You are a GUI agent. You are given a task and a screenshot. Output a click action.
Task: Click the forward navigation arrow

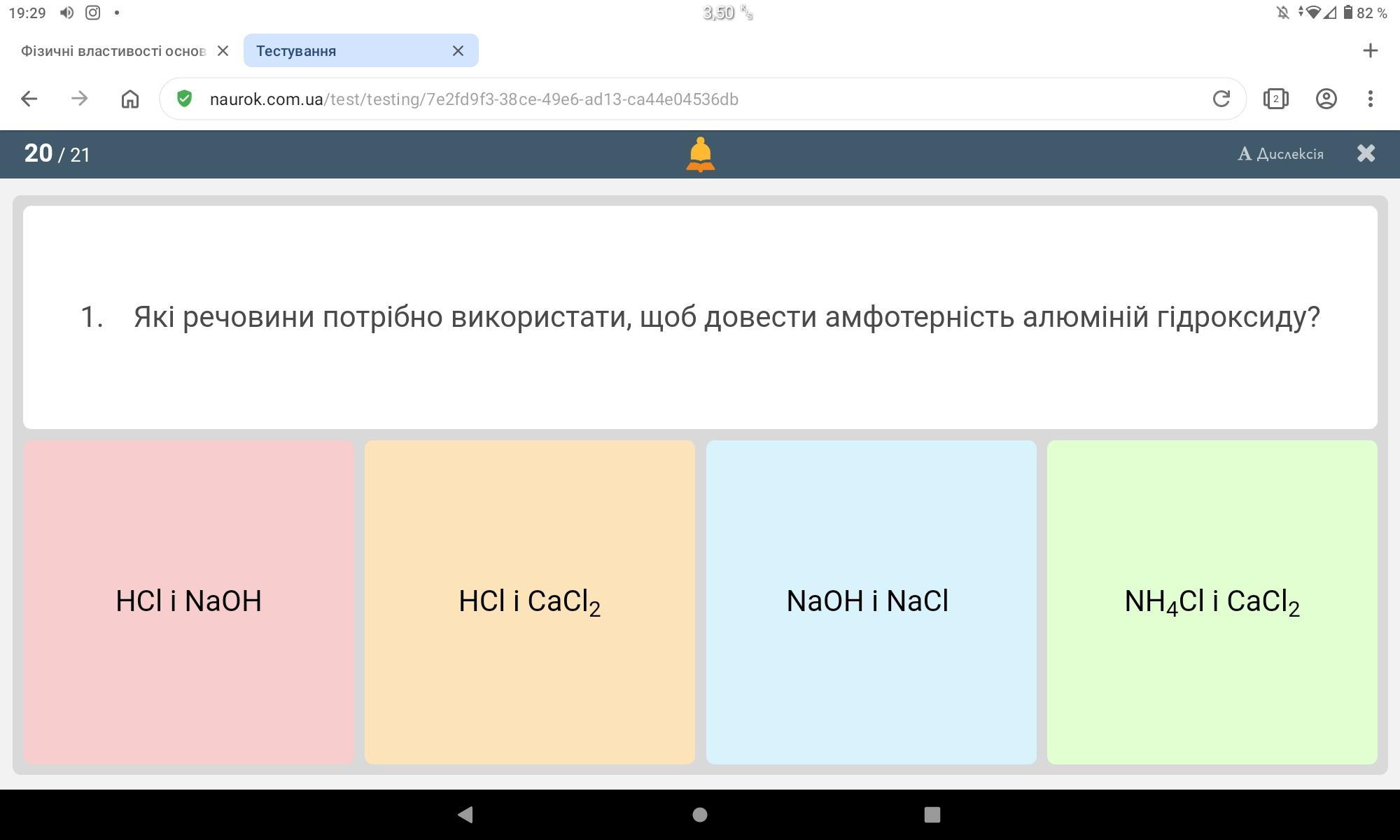click(x=79, y=99)
